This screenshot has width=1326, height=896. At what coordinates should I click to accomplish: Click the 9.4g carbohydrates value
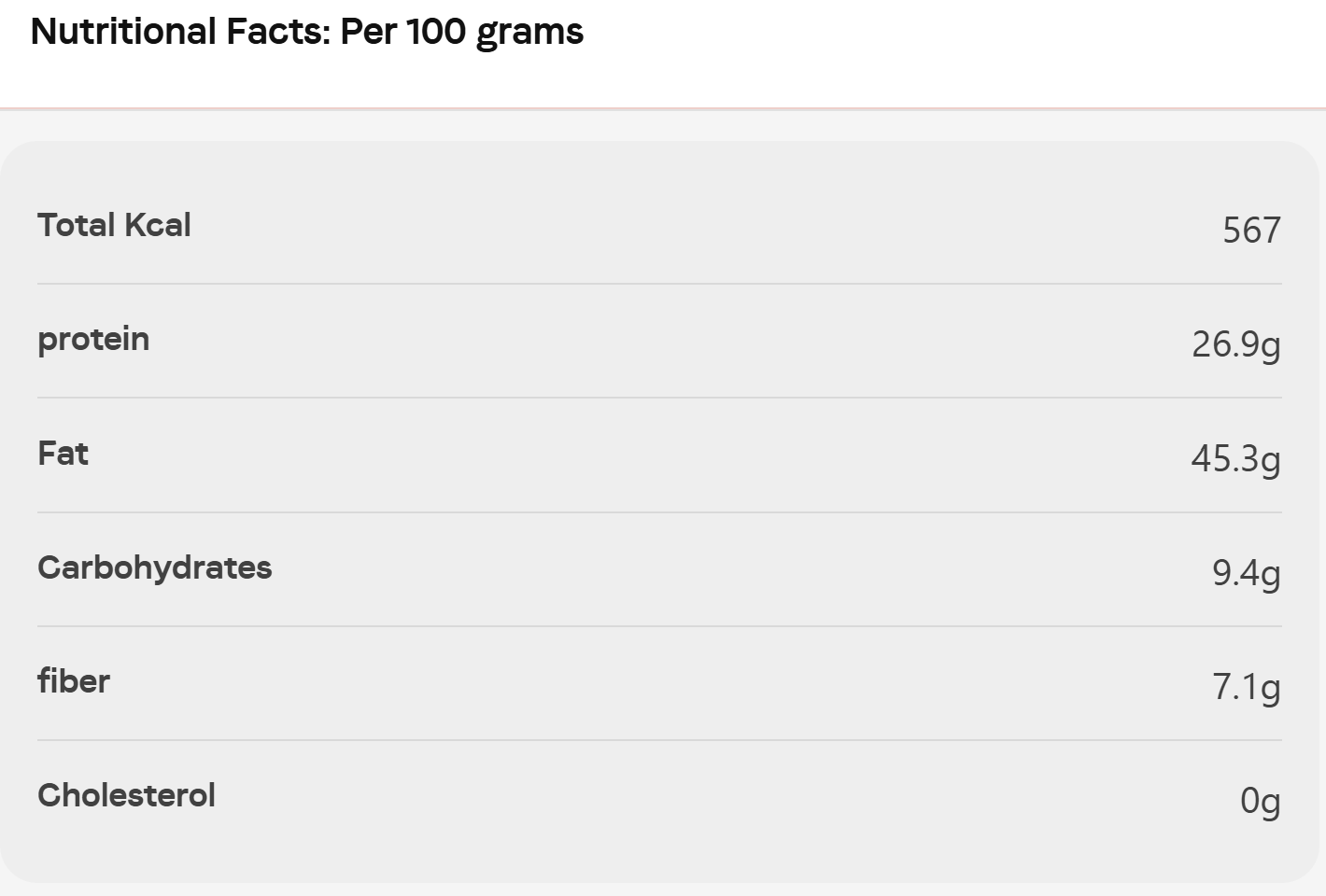pos(1247,573)
